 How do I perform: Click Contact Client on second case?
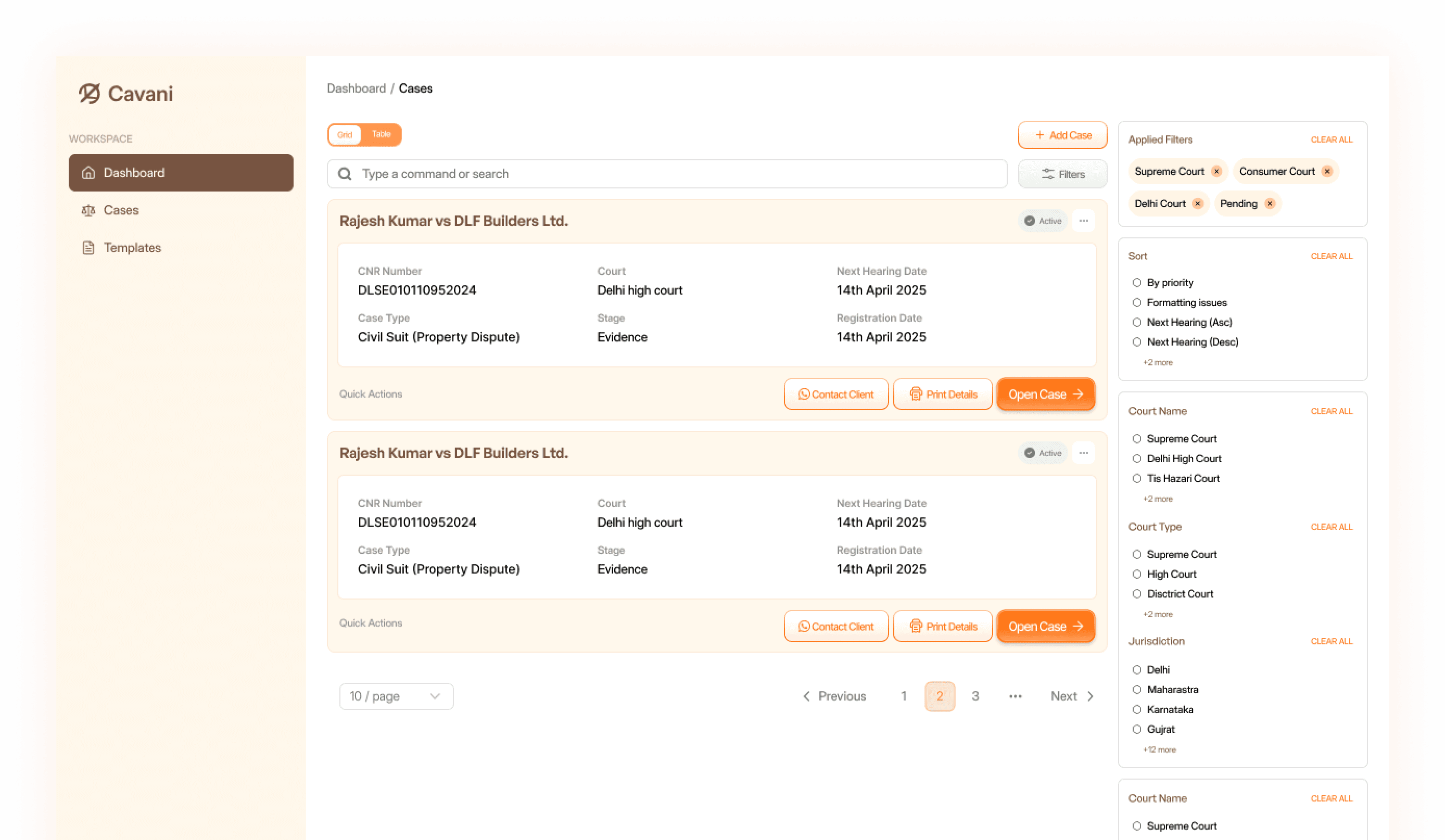point(835,626)
